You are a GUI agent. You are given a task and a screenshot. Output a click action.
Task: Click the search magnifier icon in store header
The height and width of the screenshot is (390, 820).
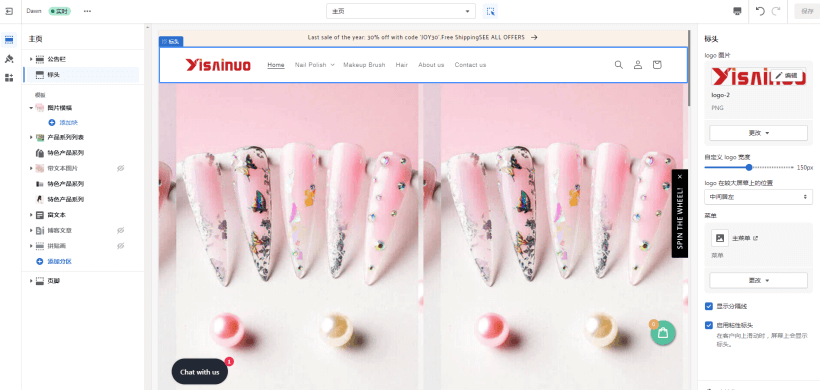619,65
